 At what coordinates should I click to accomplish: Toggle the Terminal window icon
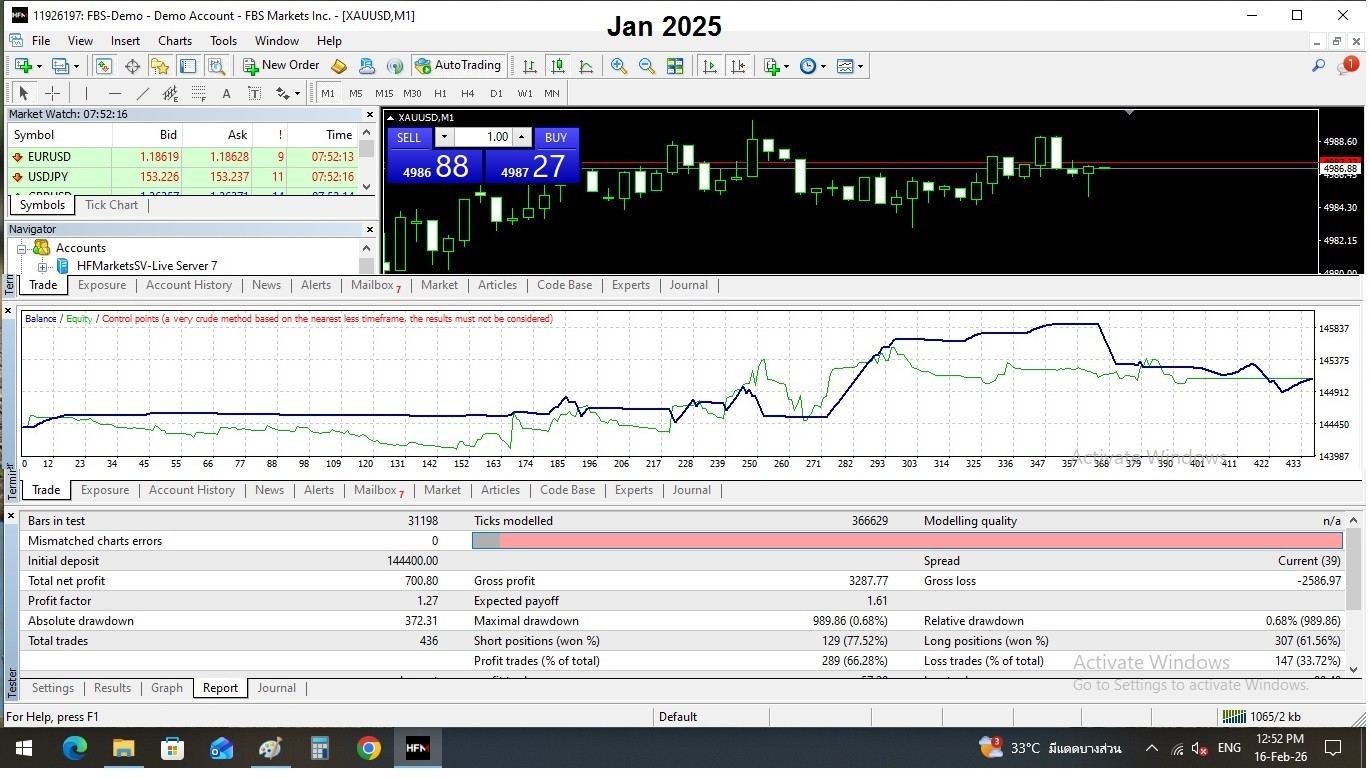point(188,66)
